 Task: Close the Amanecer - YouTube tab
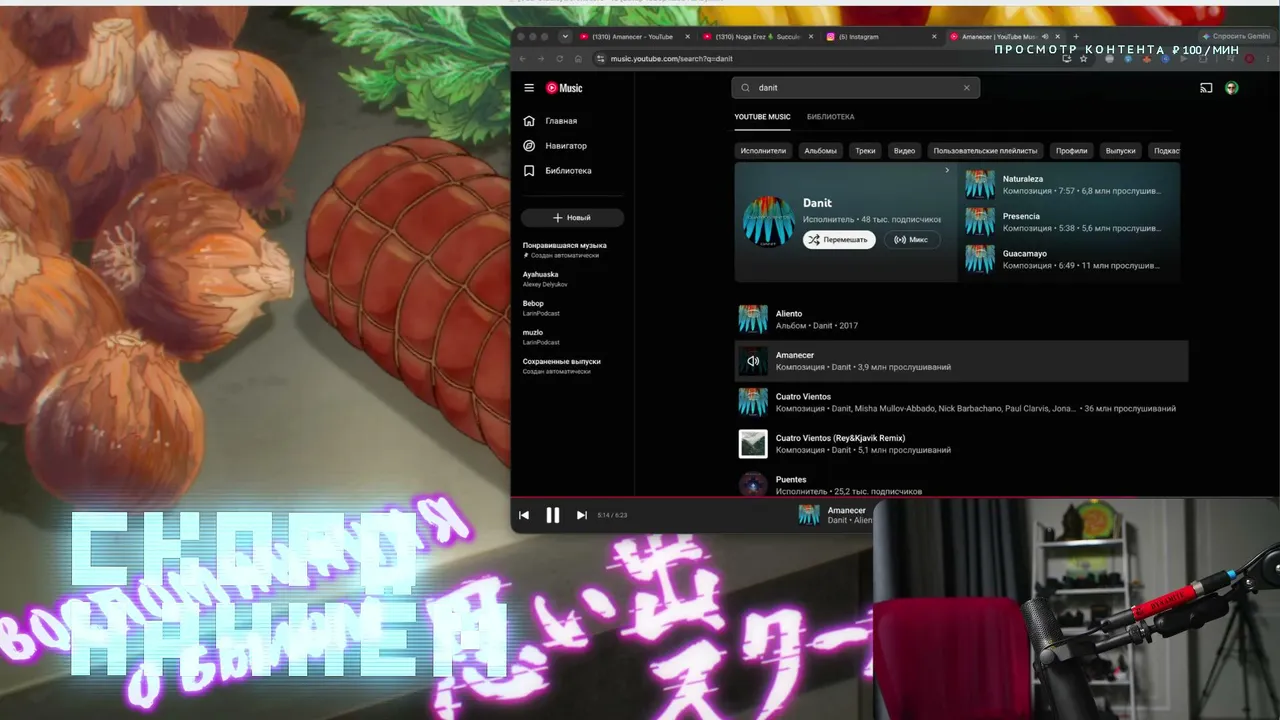pyautogui.click(x=687, y=37)
